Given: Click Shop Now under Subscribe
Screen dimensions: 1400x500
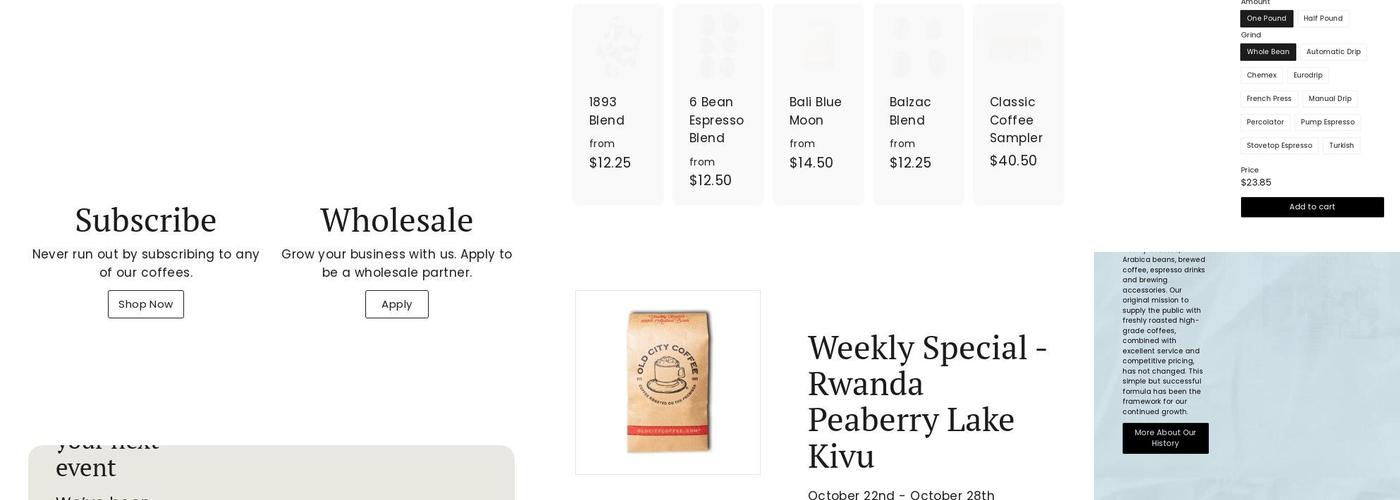Looking at the screenshot, I should (146, 304).
